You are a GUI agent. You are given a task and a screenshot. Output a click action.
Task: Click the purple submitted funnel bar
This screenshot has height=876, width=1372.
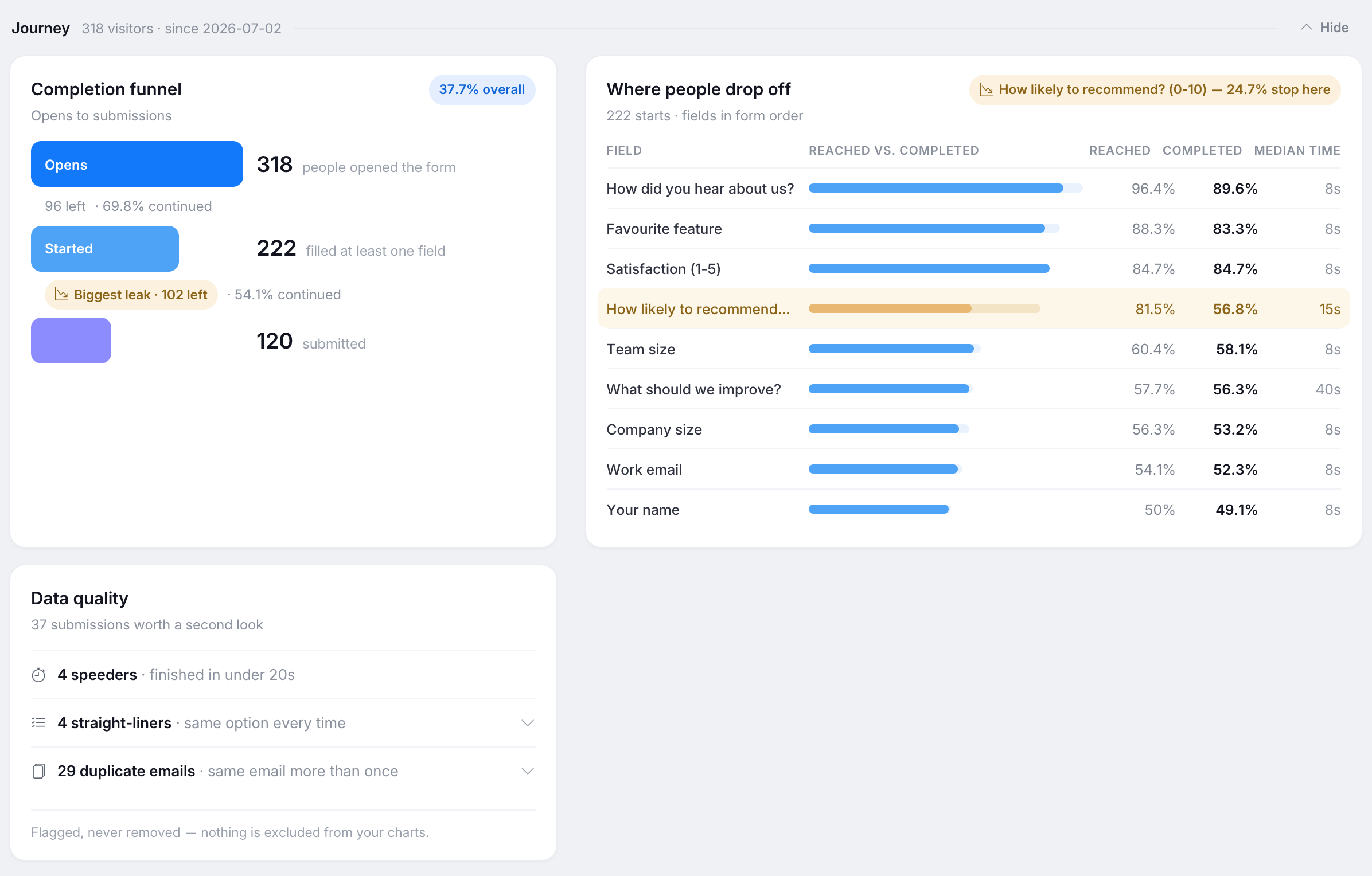click(71, 341)
